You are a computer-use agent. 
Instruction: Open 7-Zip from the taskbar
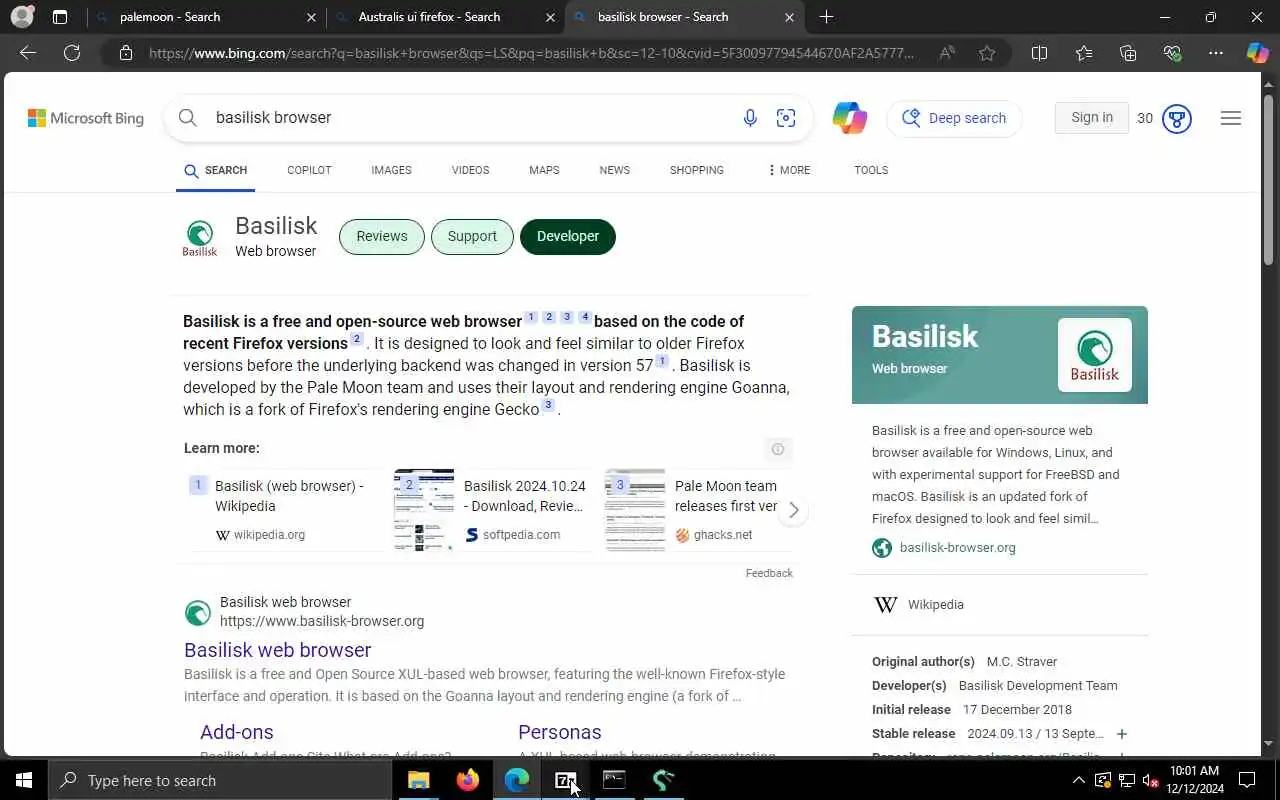tap(566, 780)
